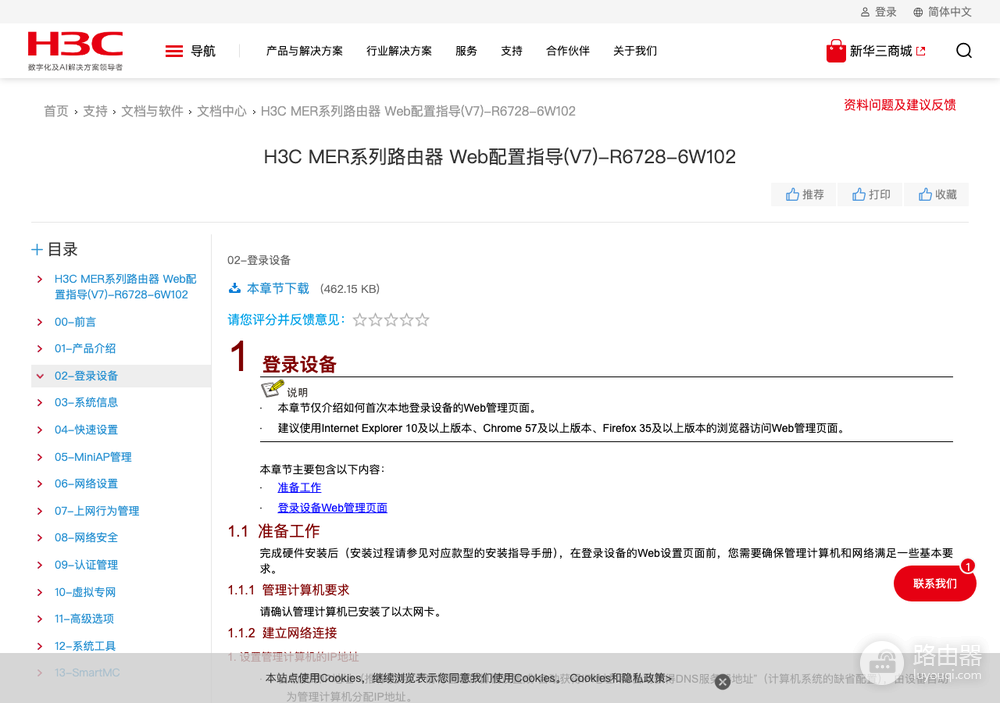Click the Cookies和隐私政策 link
This screenshot has height=703, width=1000.
tap(621, 678)
